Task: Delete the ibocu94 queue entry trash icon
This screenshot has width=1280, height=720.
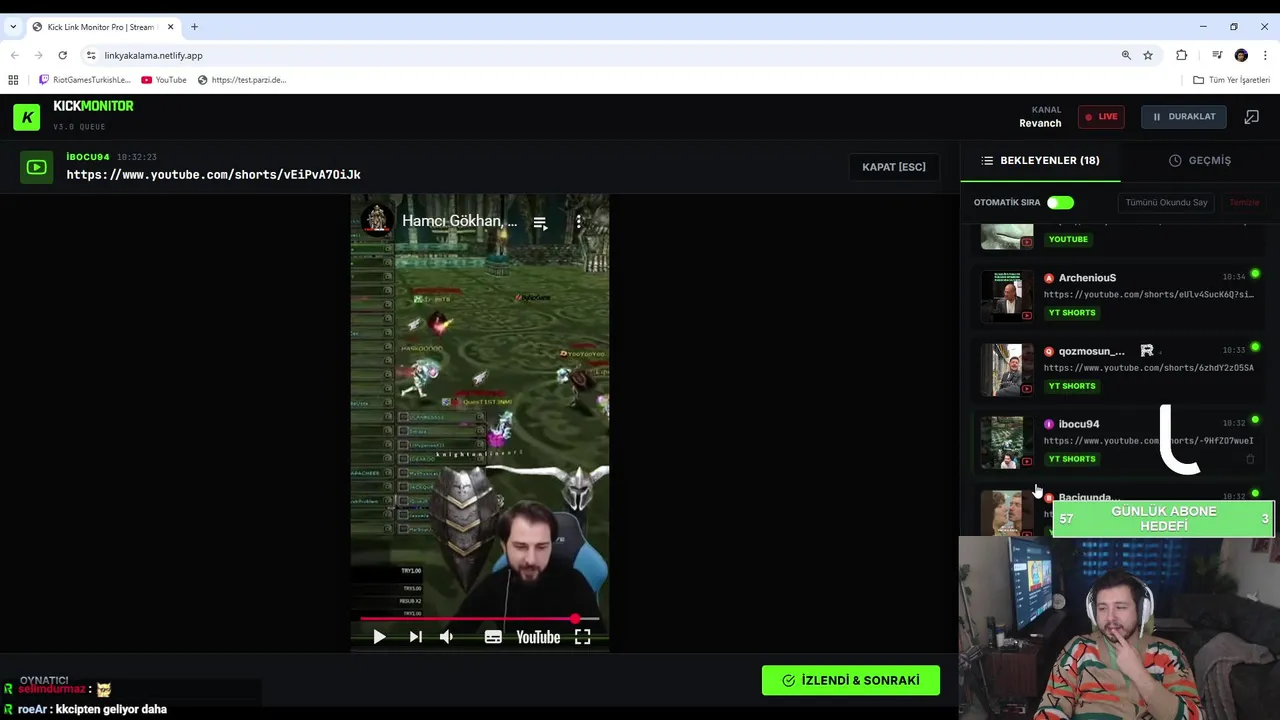Action: coord(1250,459)
